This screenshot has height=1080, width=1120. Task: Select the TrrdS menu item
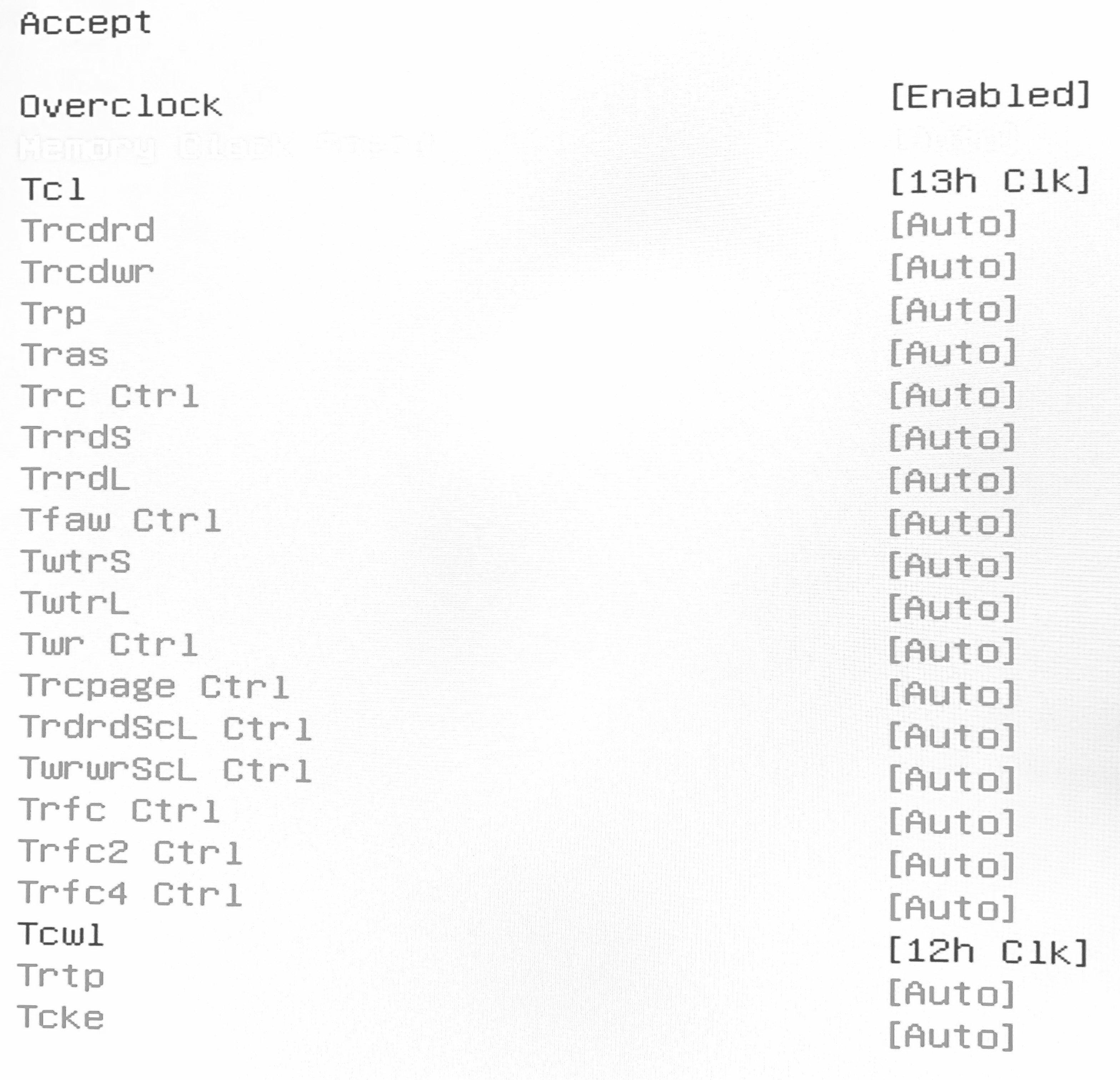click(x=76, y=437)
